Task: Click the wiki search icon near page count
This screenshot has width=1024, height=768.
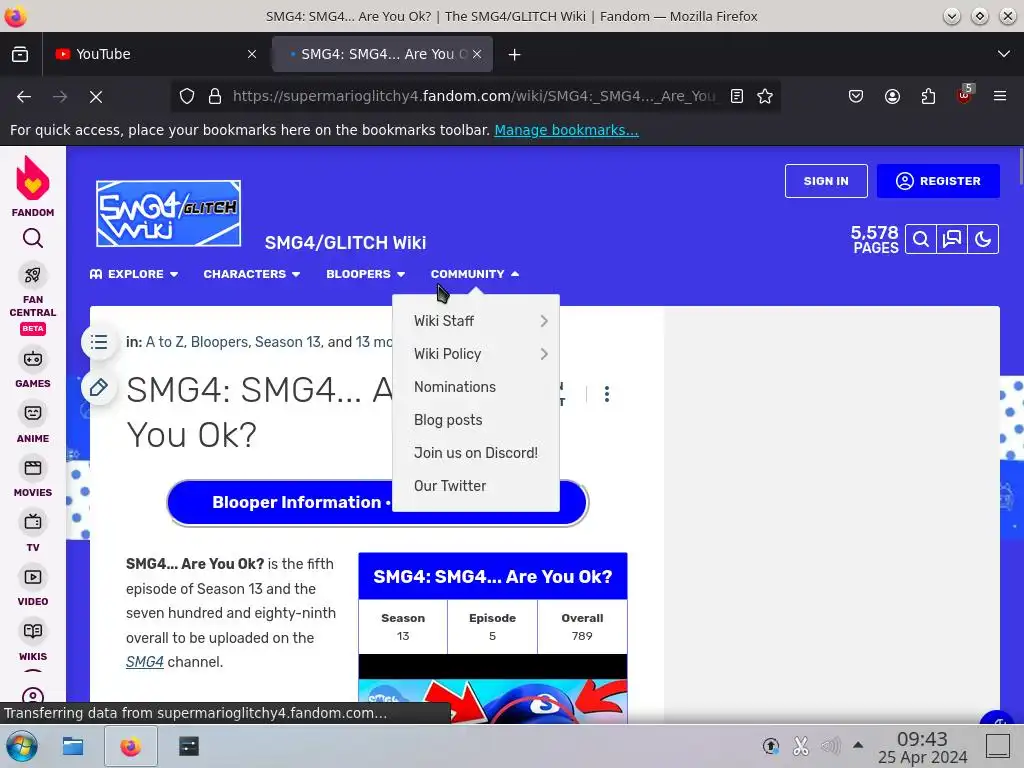Action: pyautogui.click(x=921, y=239)
